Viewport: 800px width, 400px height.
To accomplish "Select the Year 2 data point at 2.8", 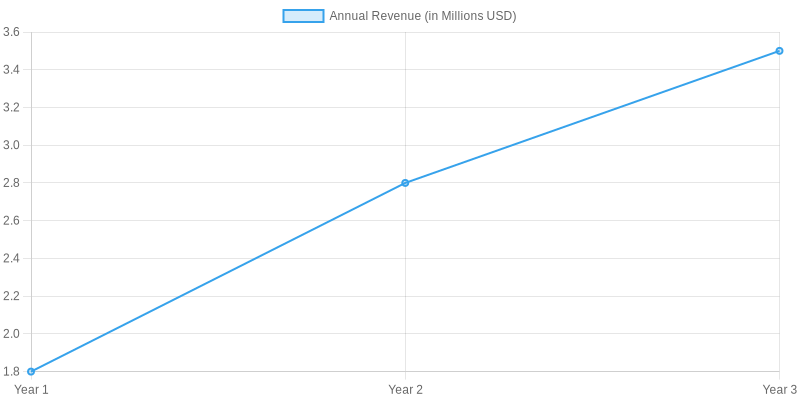I will pos(405,183).
